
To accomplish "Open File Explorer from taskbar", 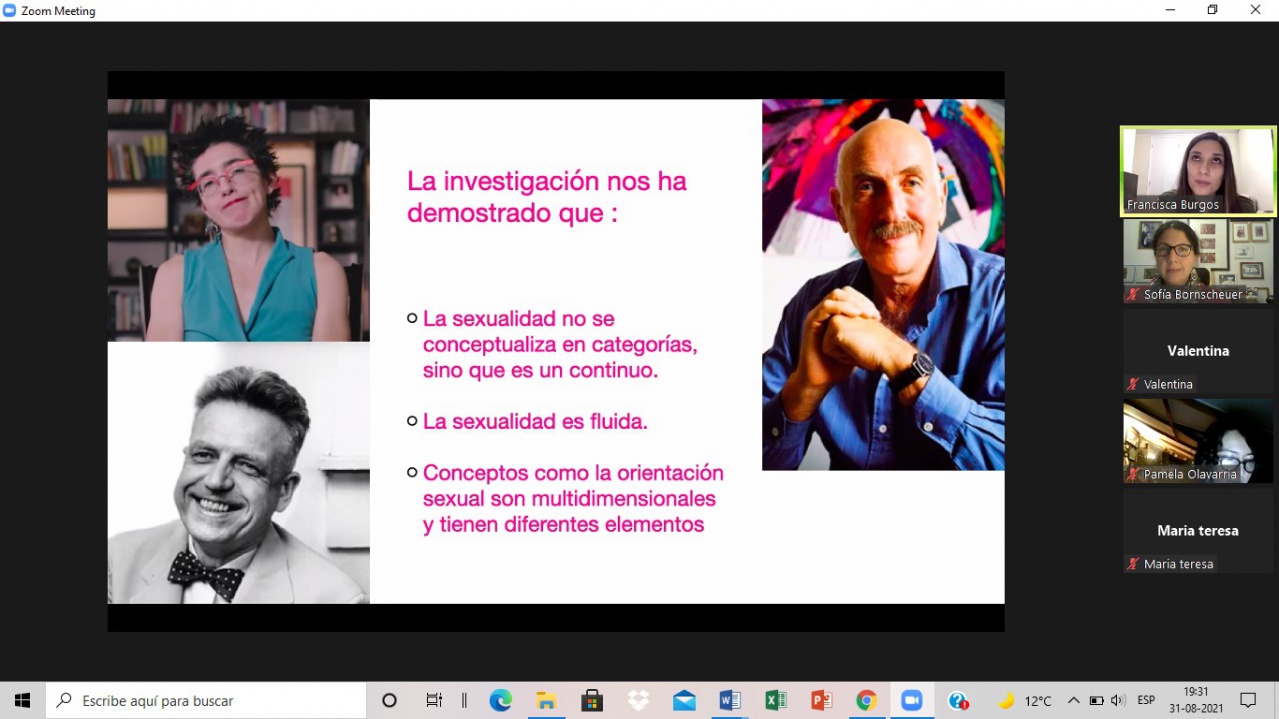I will click(x=546, y=700).
